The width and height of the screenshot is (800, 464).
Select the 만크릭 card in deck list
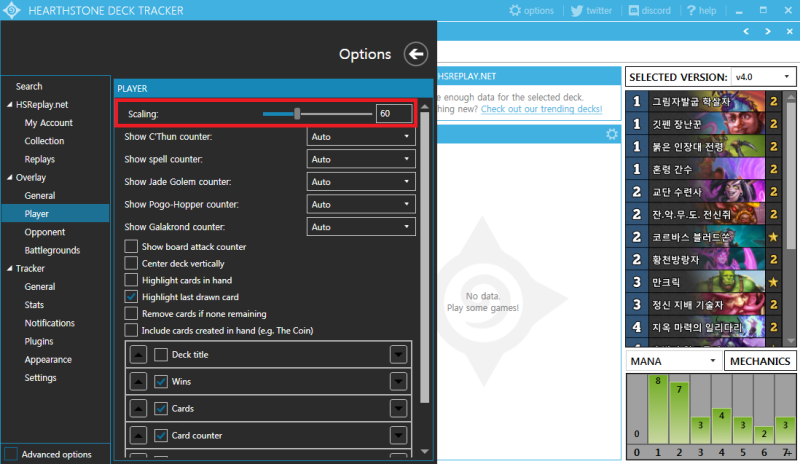[703, 282]
